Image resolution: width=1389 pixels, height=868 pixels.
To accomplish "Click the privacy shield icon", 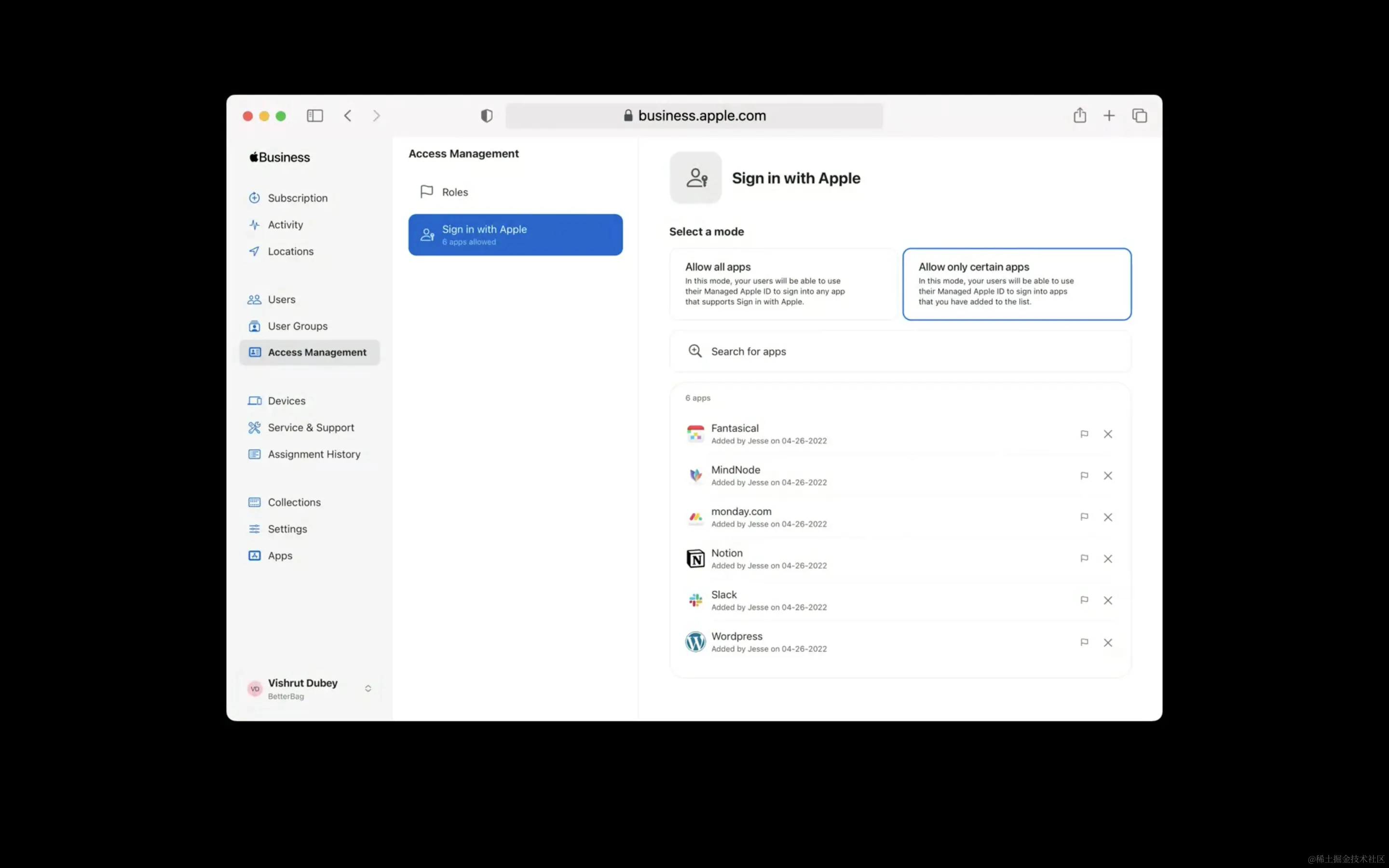I will [486, 116].
